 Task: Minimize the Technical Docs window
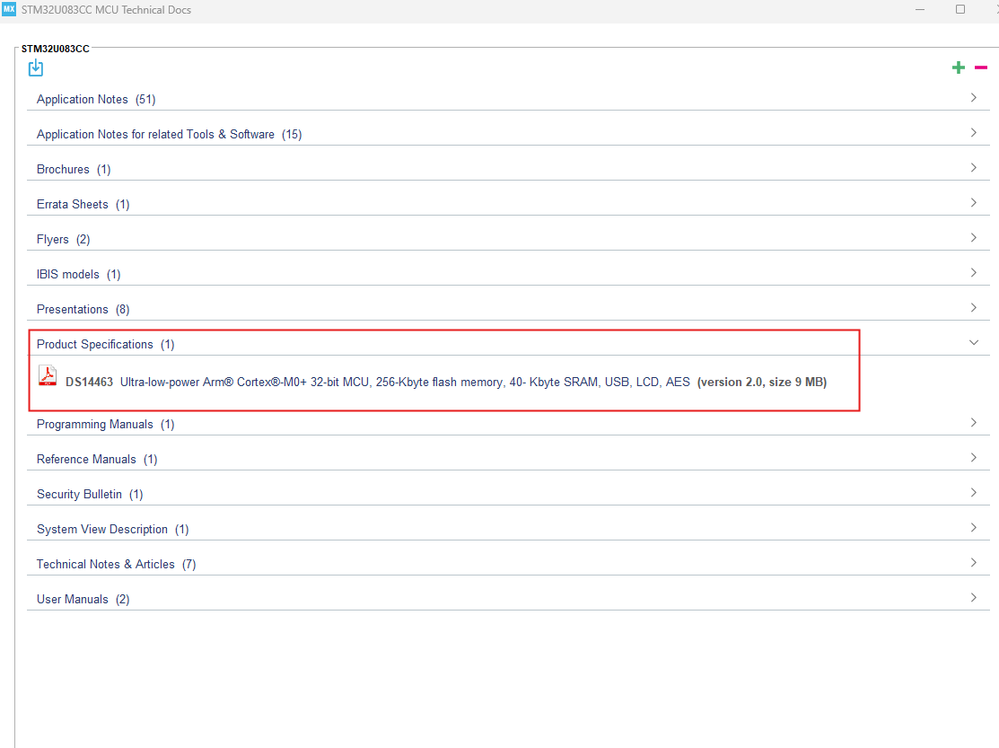[x=920, y=10]
